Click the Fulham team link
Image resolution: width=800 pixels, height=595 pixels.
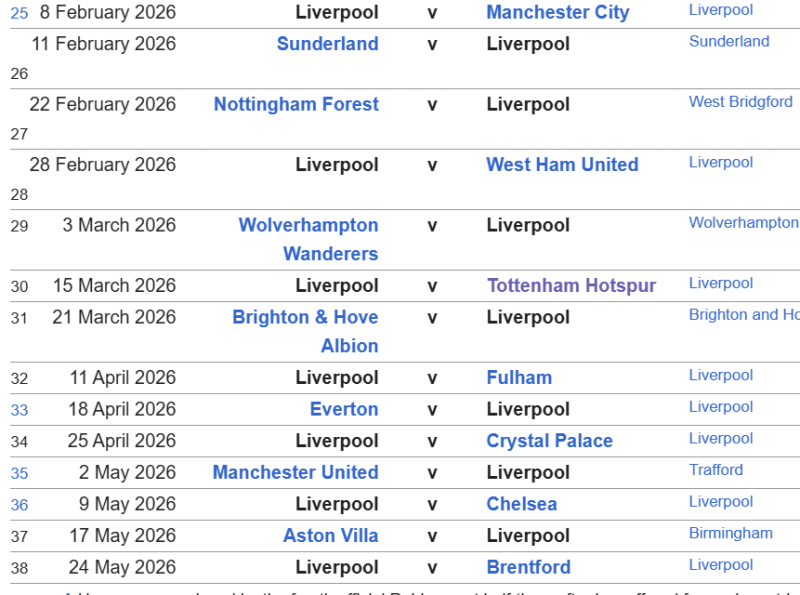tap(519, 378)
